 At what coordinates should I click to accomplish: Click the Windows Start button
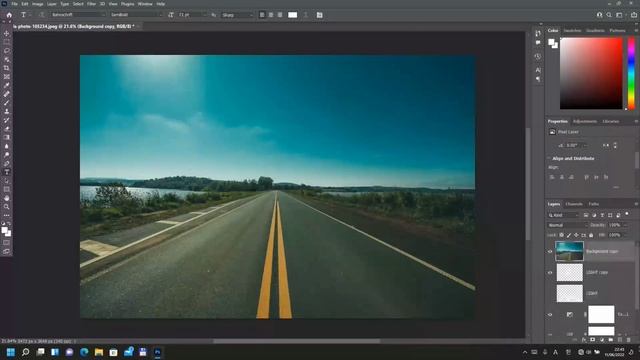click(x=11, y=352)
